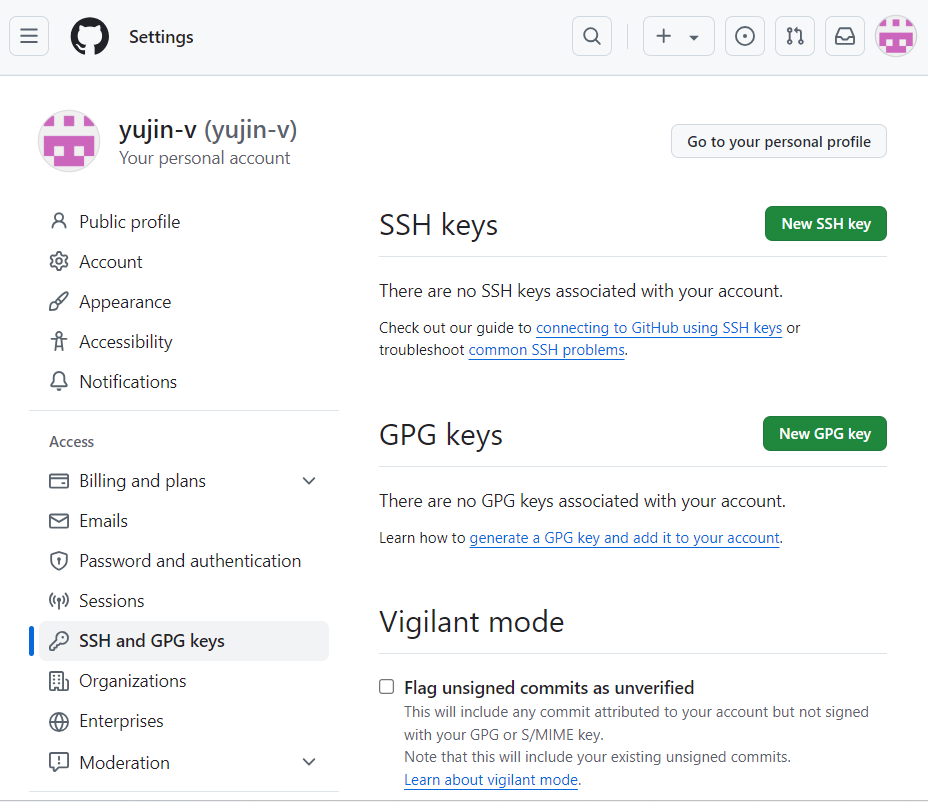This screenshot has width=928, height=802.
Task: Open Learn about vigilant mode link
Action: pos(491,780)
